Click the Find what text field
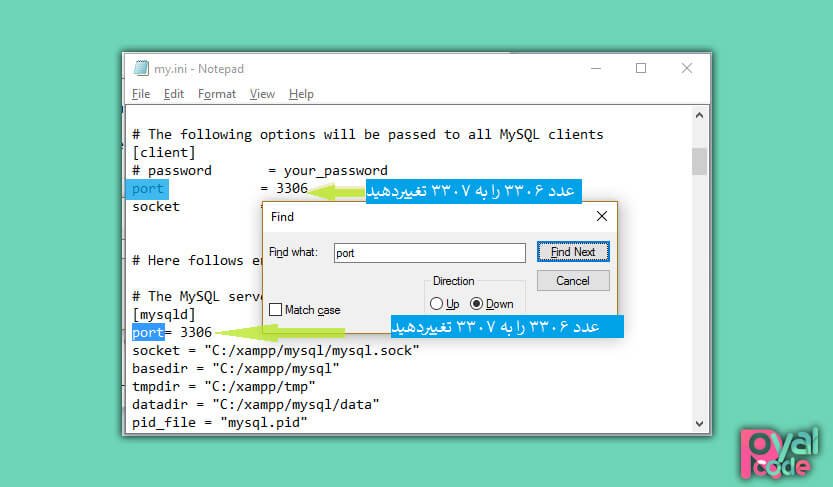 pos(430,253)
